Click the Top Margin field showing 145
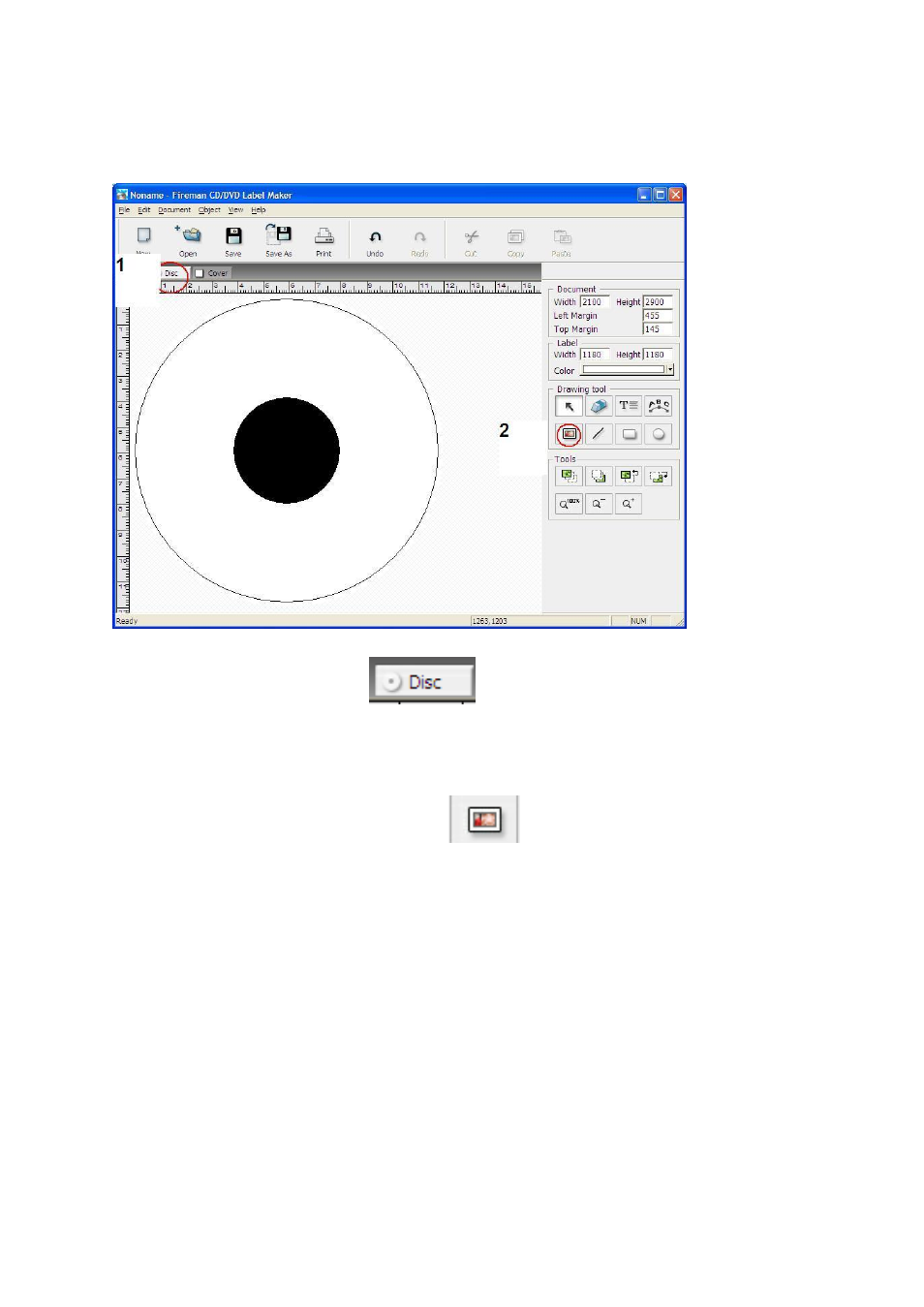 658,329
